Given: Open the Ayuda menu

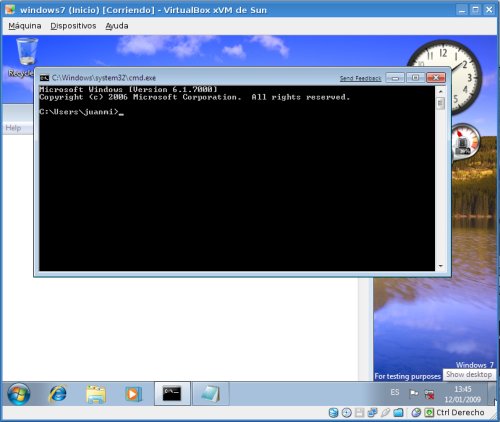Looking at the screenshot, I should [117, 26].
